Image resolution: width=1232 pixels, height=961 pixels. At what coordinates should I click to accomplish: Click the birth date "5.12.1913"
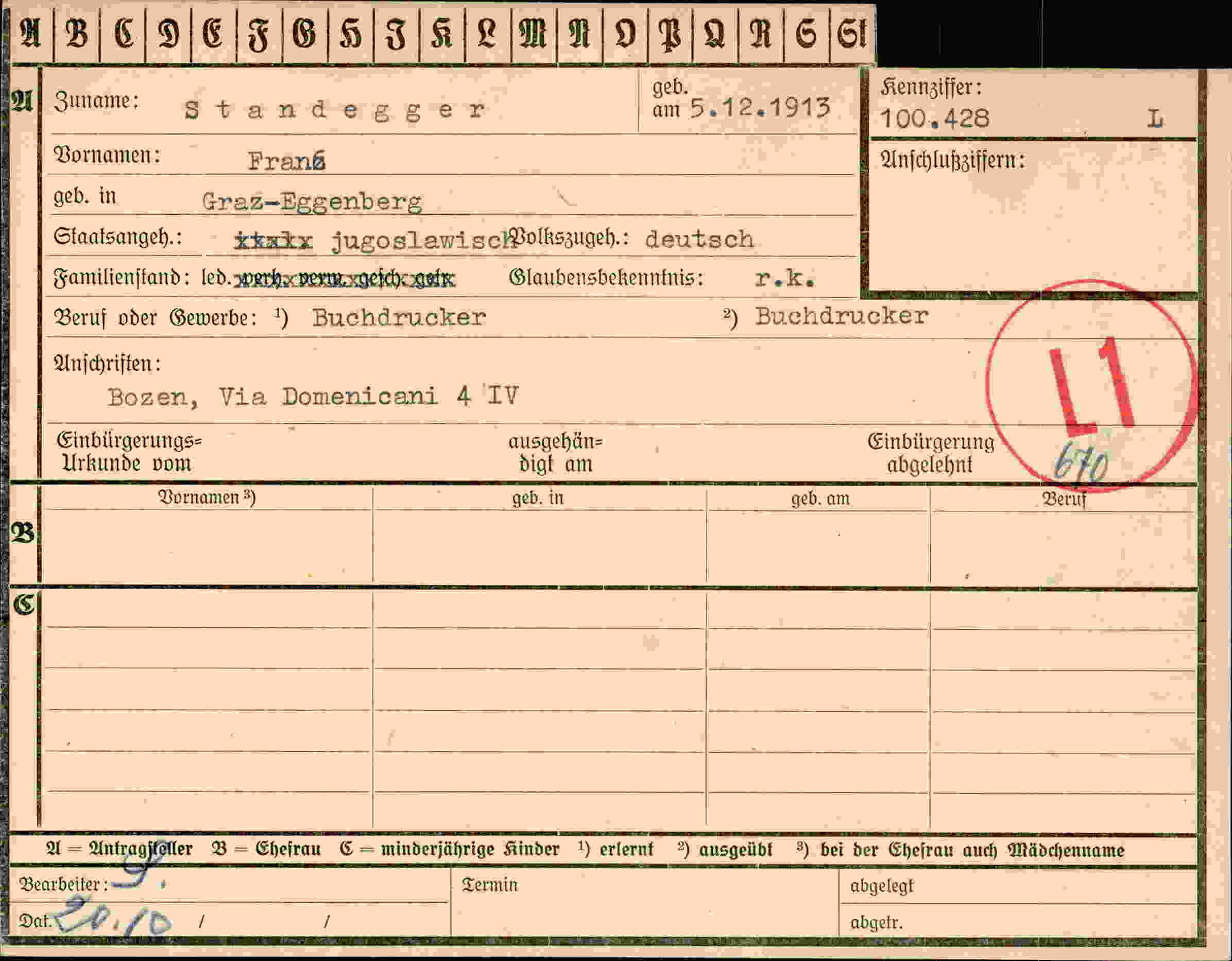760,108
